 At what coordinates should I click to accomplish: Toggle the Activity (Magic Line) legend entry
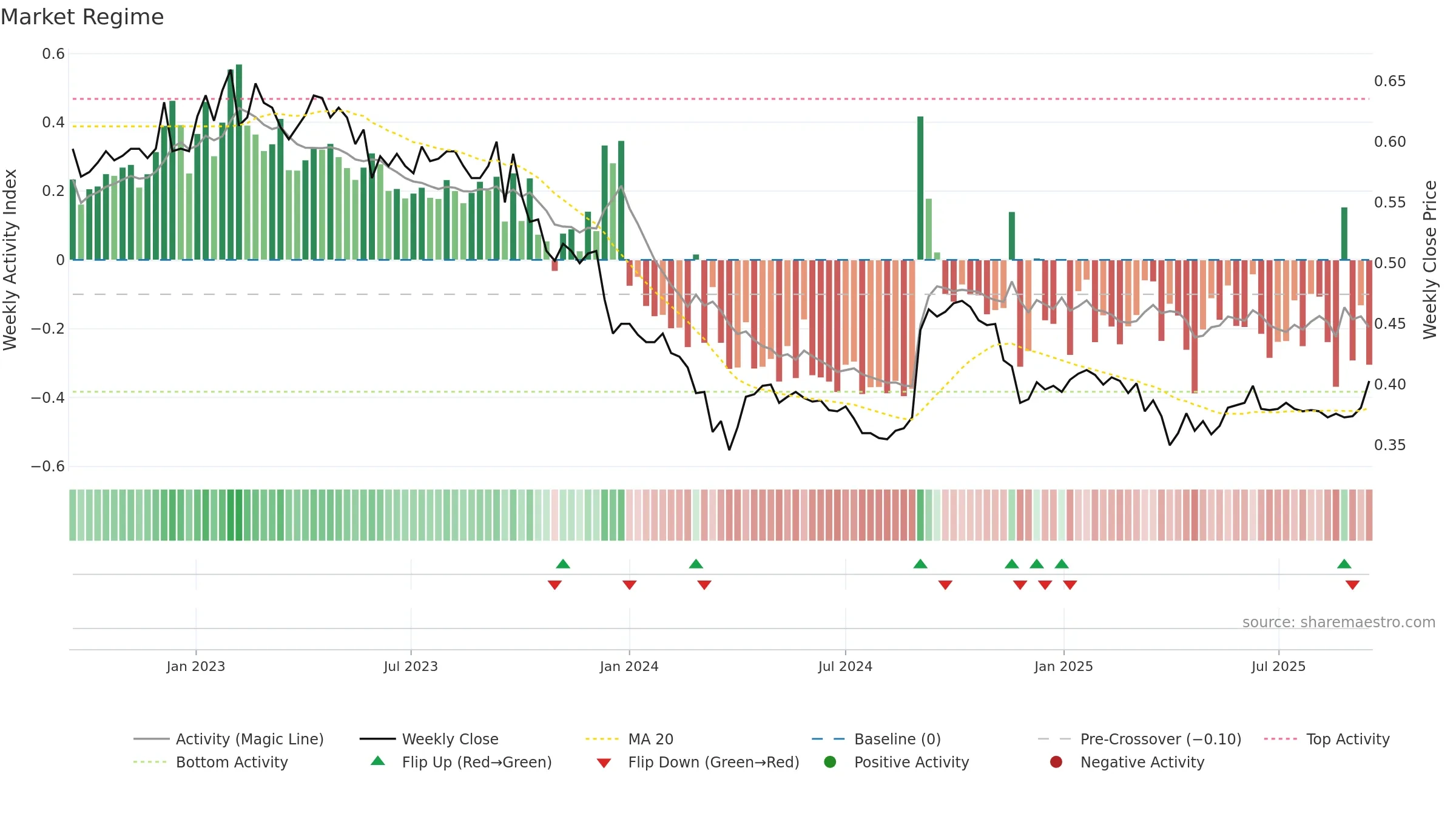click(x=229, y=739)
